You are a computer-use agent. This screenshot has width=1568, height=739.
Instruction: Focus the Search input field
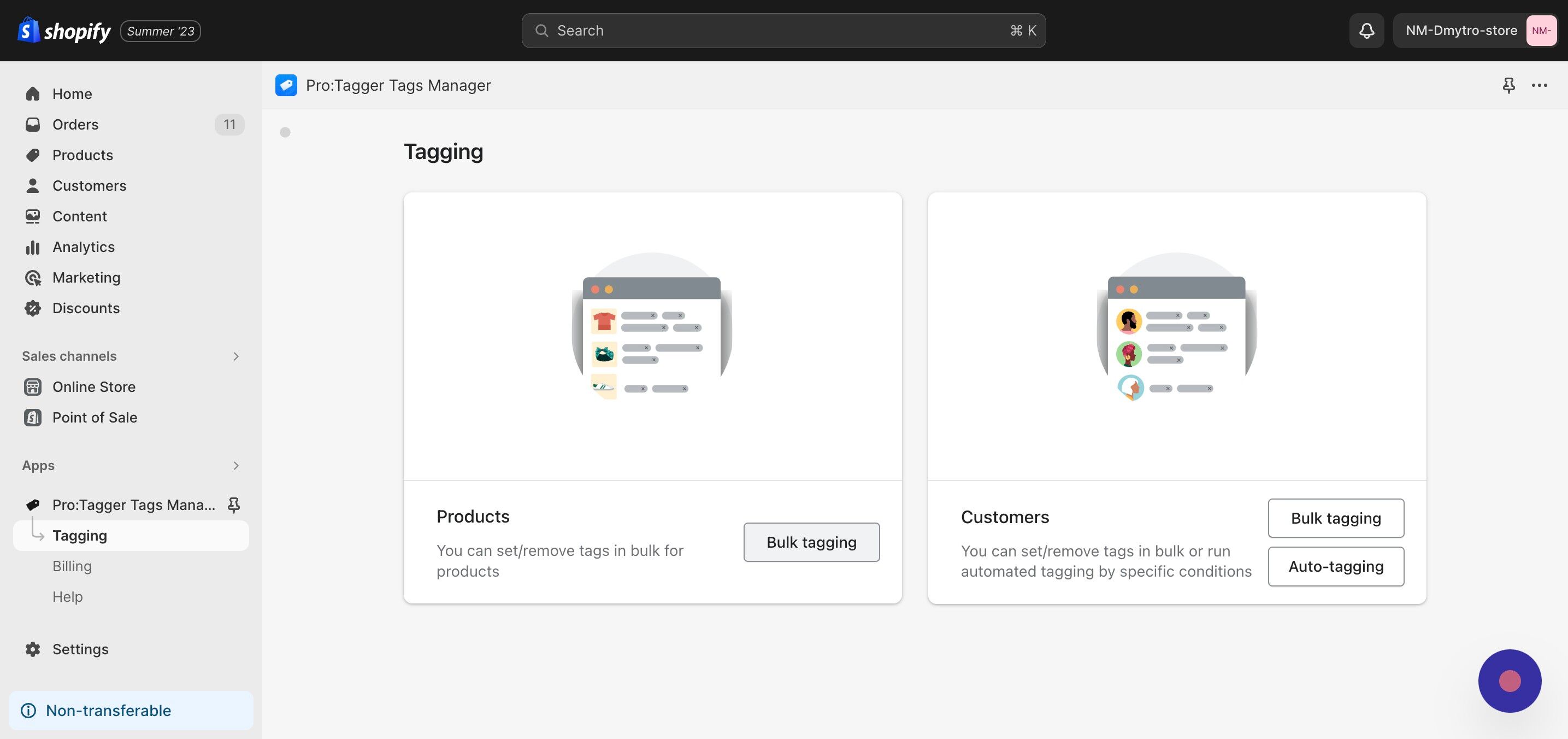(x=783, y=31)
